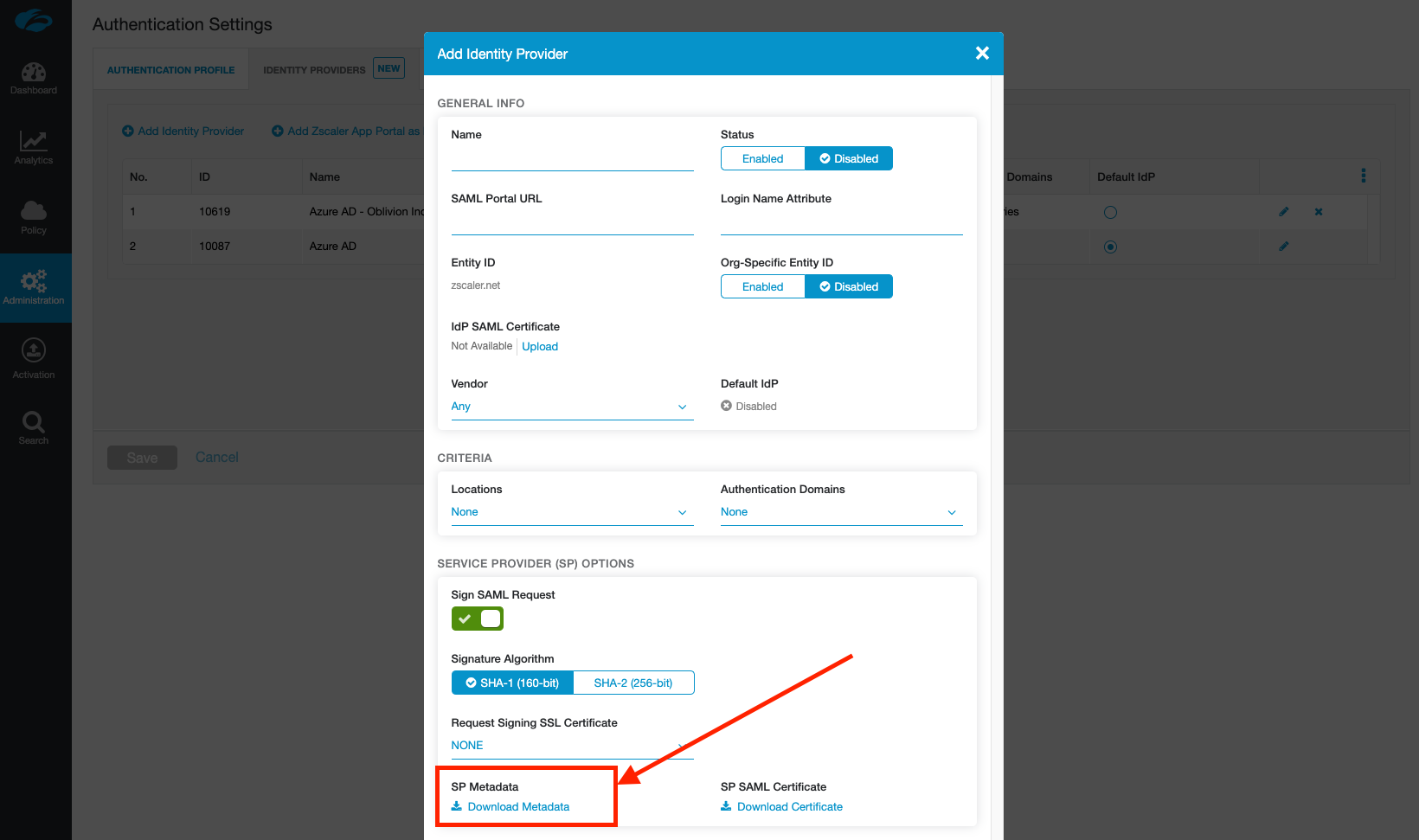The width and height of the screenshot is (1419, 840).
Task: Expand the Vendor dropdown
Action: (572, 407)
